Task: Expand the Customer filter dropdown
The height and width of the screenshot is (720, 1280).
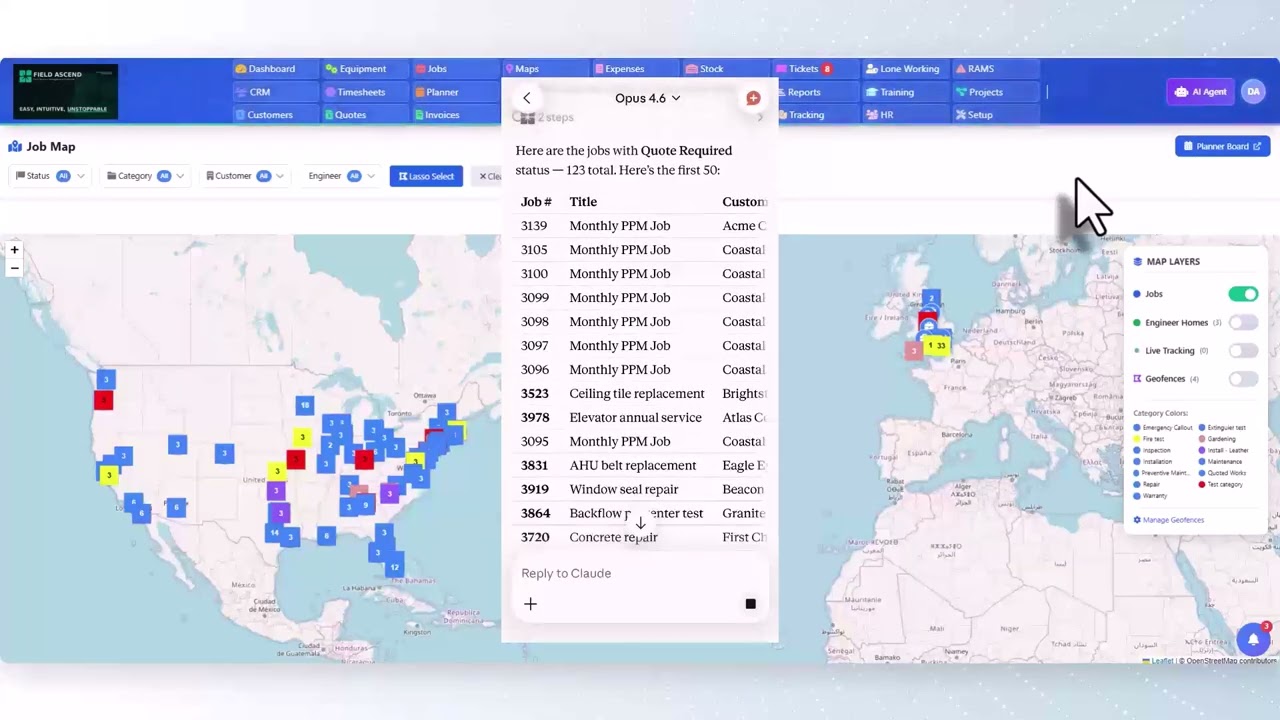Action: click(x=244, y=176)
